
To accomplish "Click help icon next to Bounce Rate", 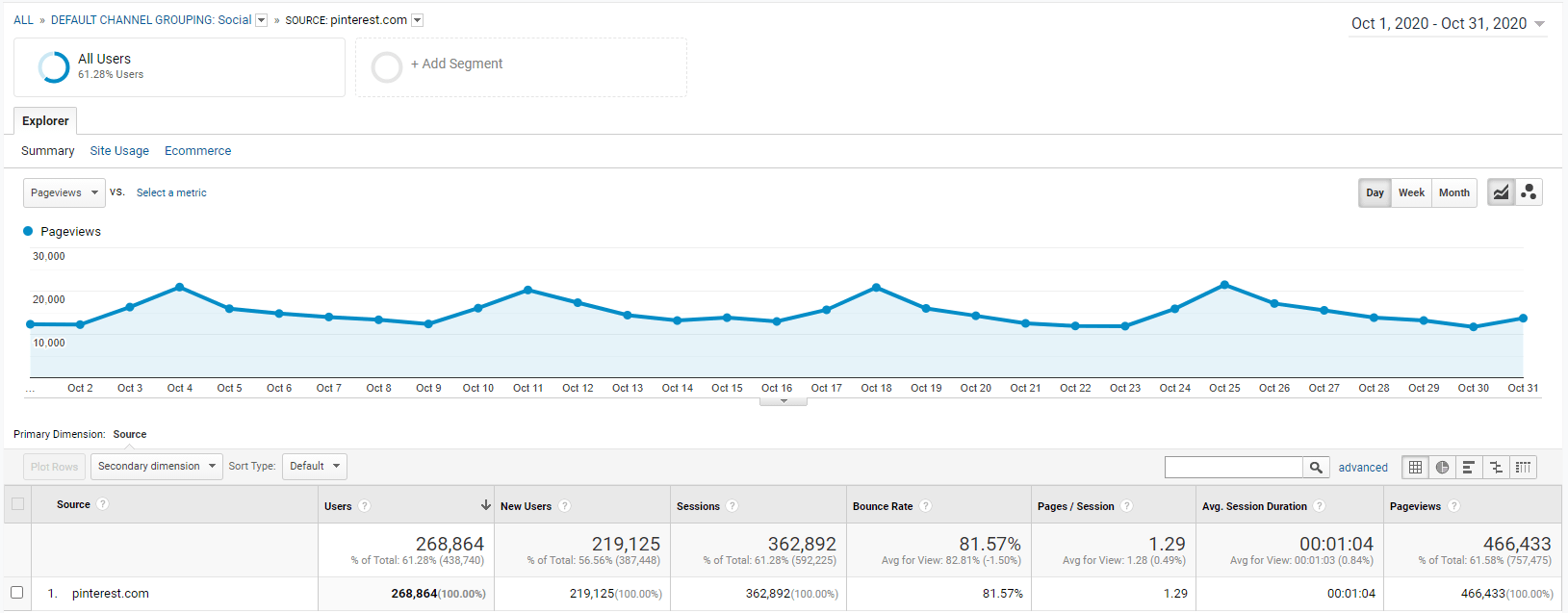I will pos(925,506).
